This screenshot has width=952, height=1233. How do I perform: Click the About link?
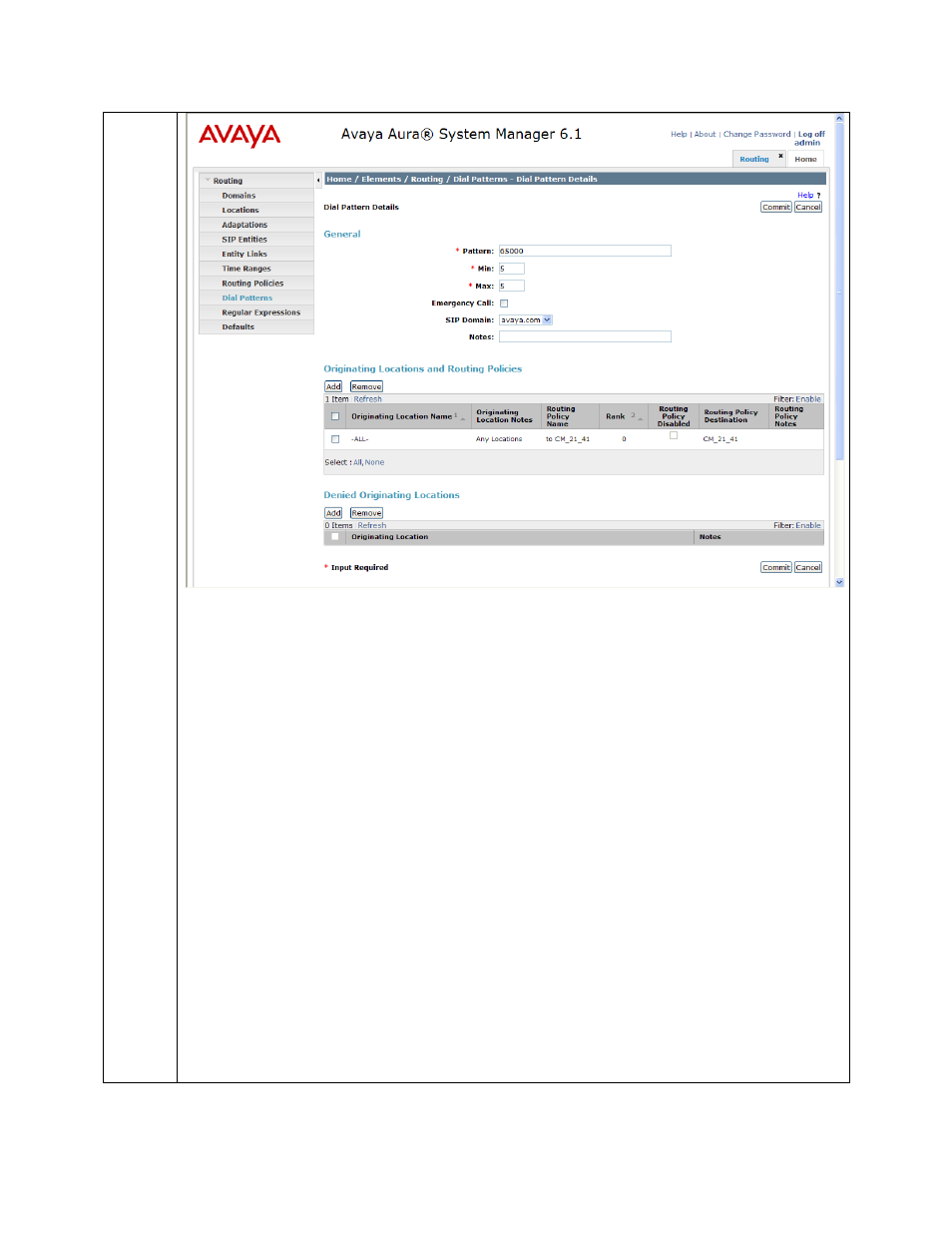point(706,135)
